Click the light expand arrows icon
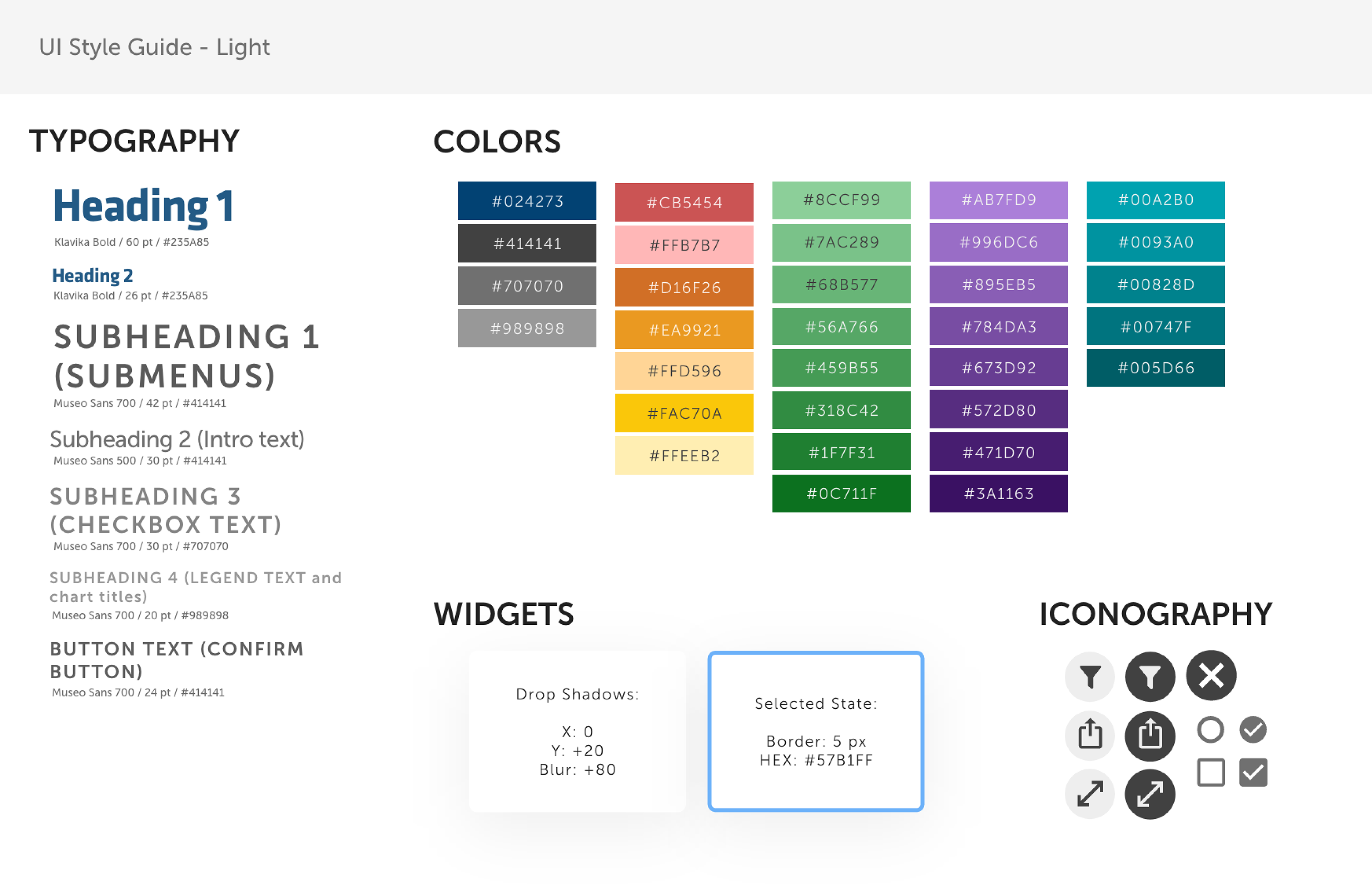The height and width of the screenshot is (892, 1372). pos(1089,794)
